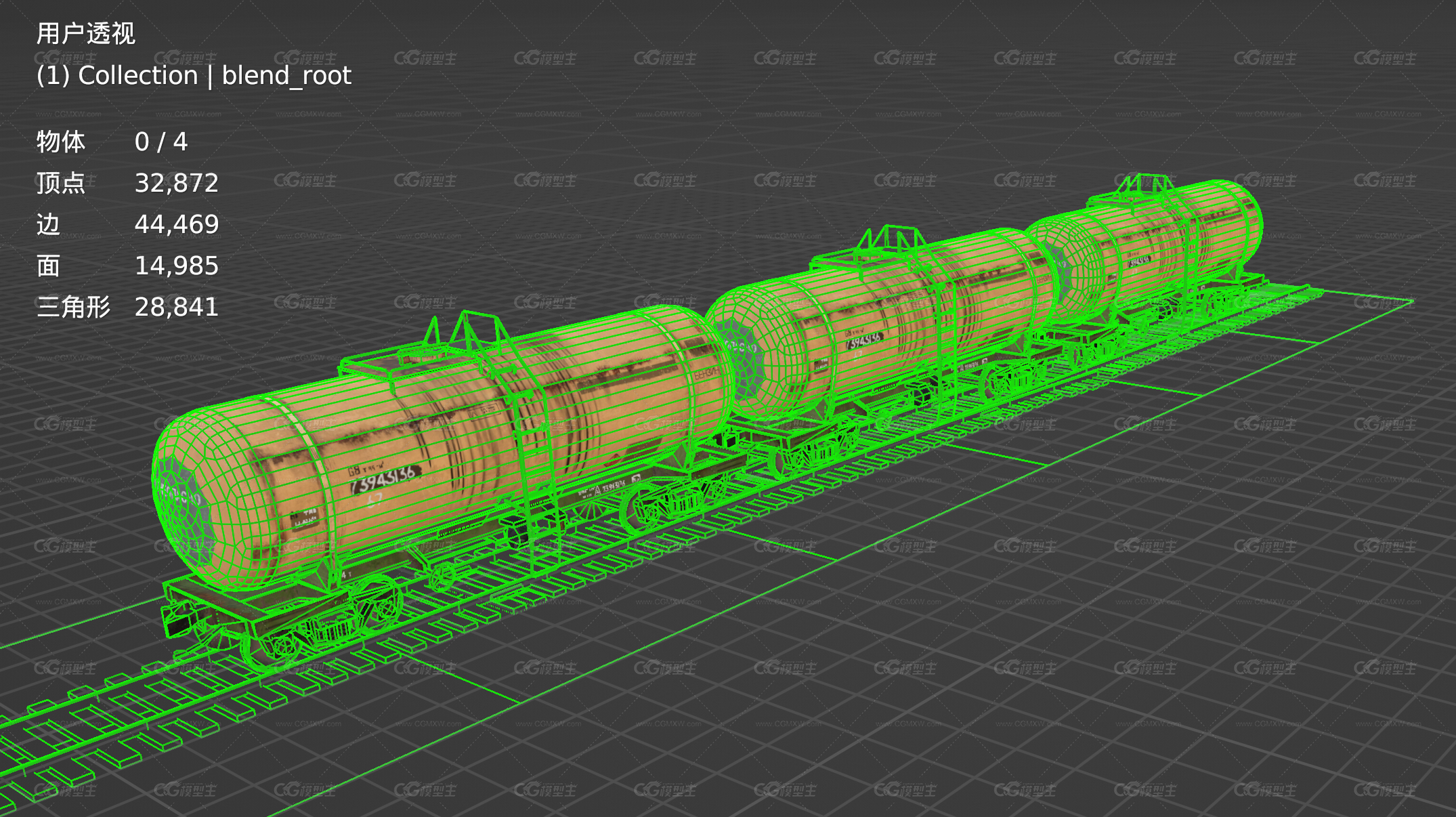This screenshot has height=817, width=1456.
Task: Click the '用户透视' view label
Action: (x=85, y=33)
